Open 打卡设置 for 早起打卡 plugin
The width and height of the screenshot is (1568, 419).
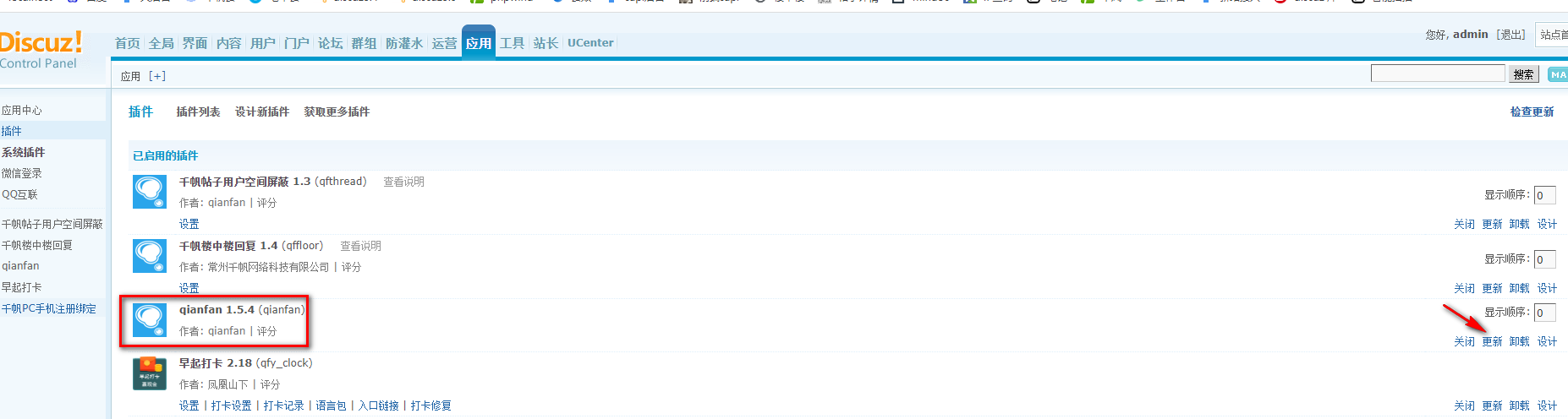pos(232,405)
